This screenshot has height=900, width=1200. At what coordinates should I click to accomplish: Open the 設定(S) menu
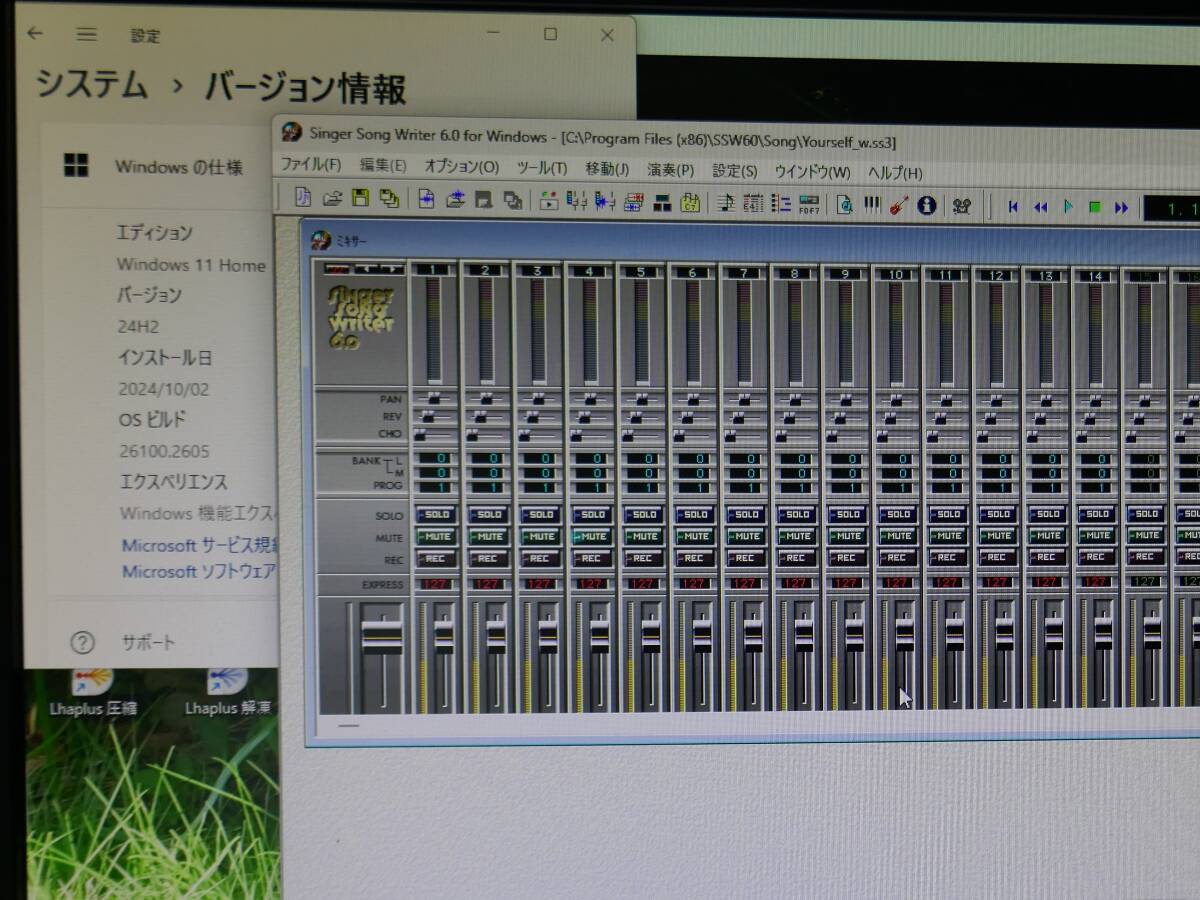(735, 171)
